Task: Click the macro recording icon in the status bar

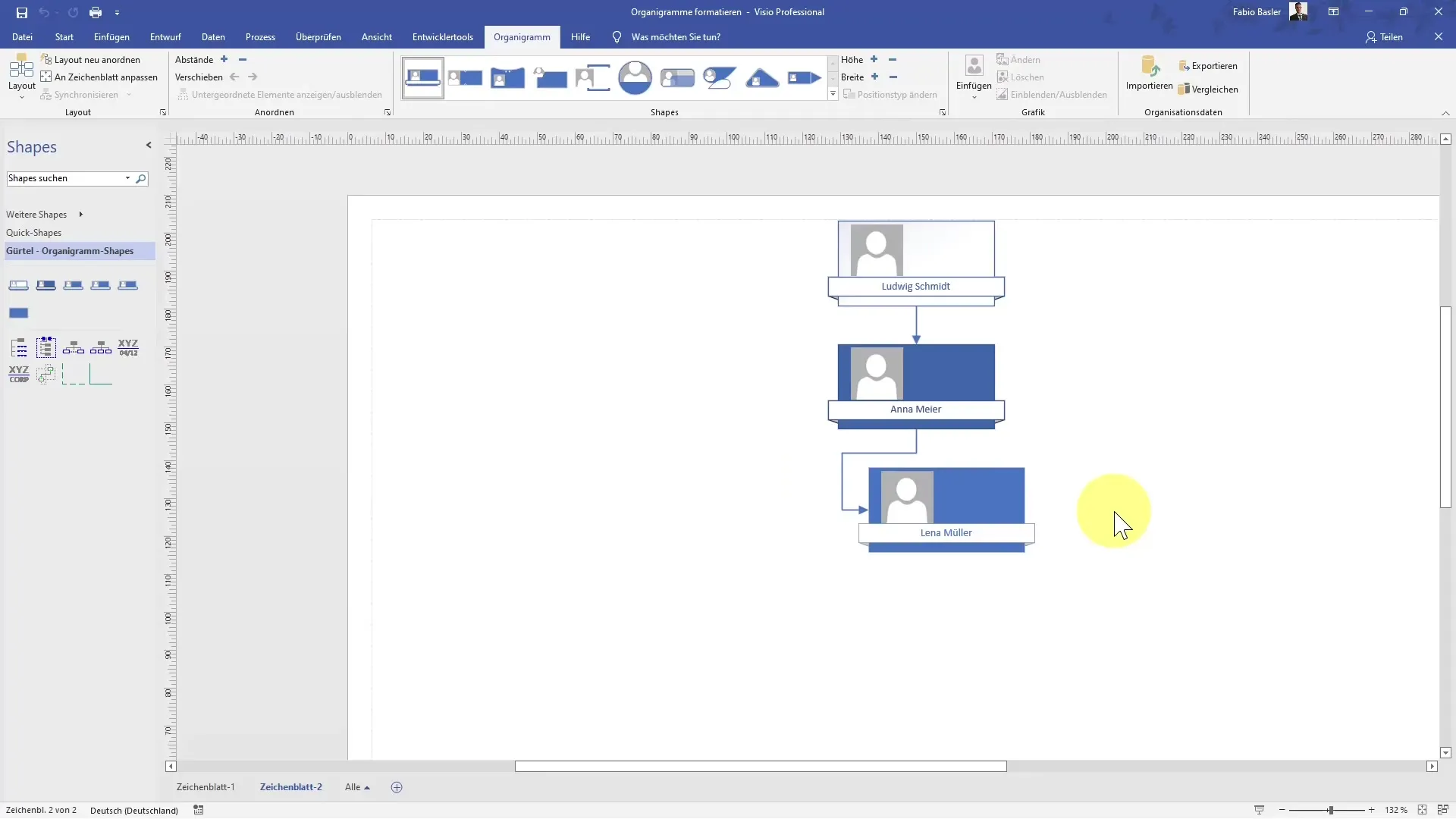Action: pyautogui.click(x=199, y=810)
